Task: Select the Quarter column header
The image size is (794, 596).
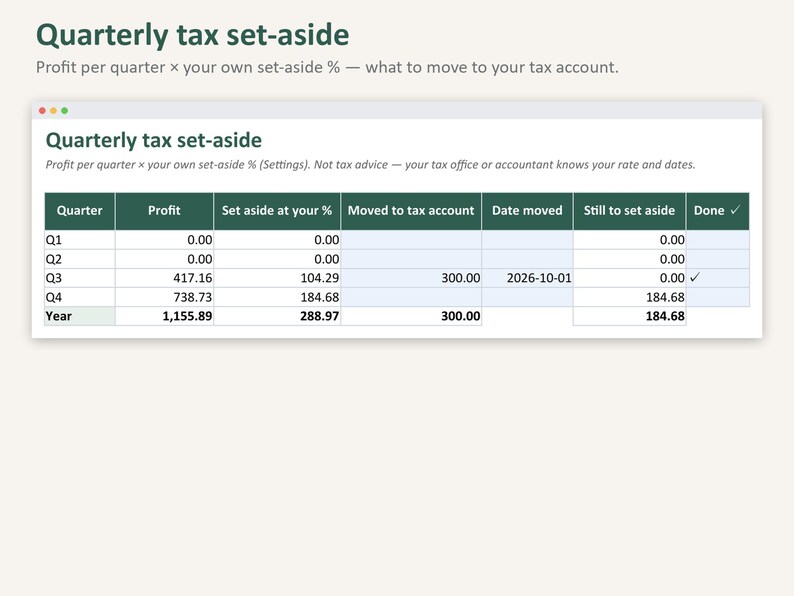Action: [x=80, y=211]
